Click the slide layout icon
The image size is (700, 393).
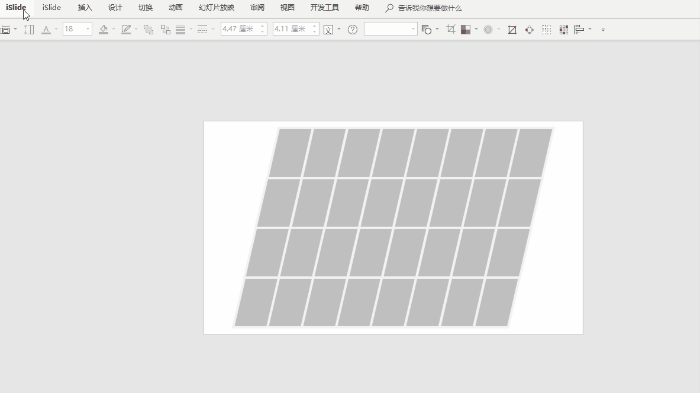coord(5,29)
